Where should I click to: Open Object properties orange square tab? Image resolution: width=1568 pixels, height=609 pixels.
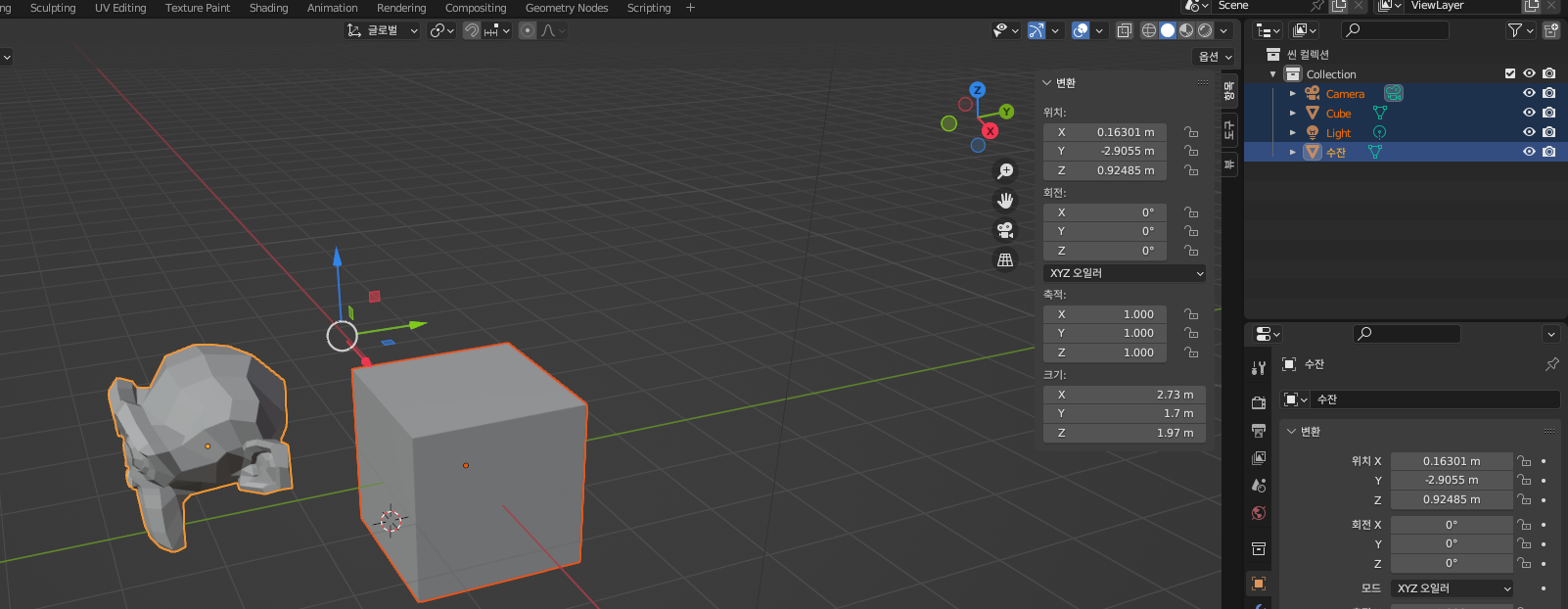tap(1259, 584)
